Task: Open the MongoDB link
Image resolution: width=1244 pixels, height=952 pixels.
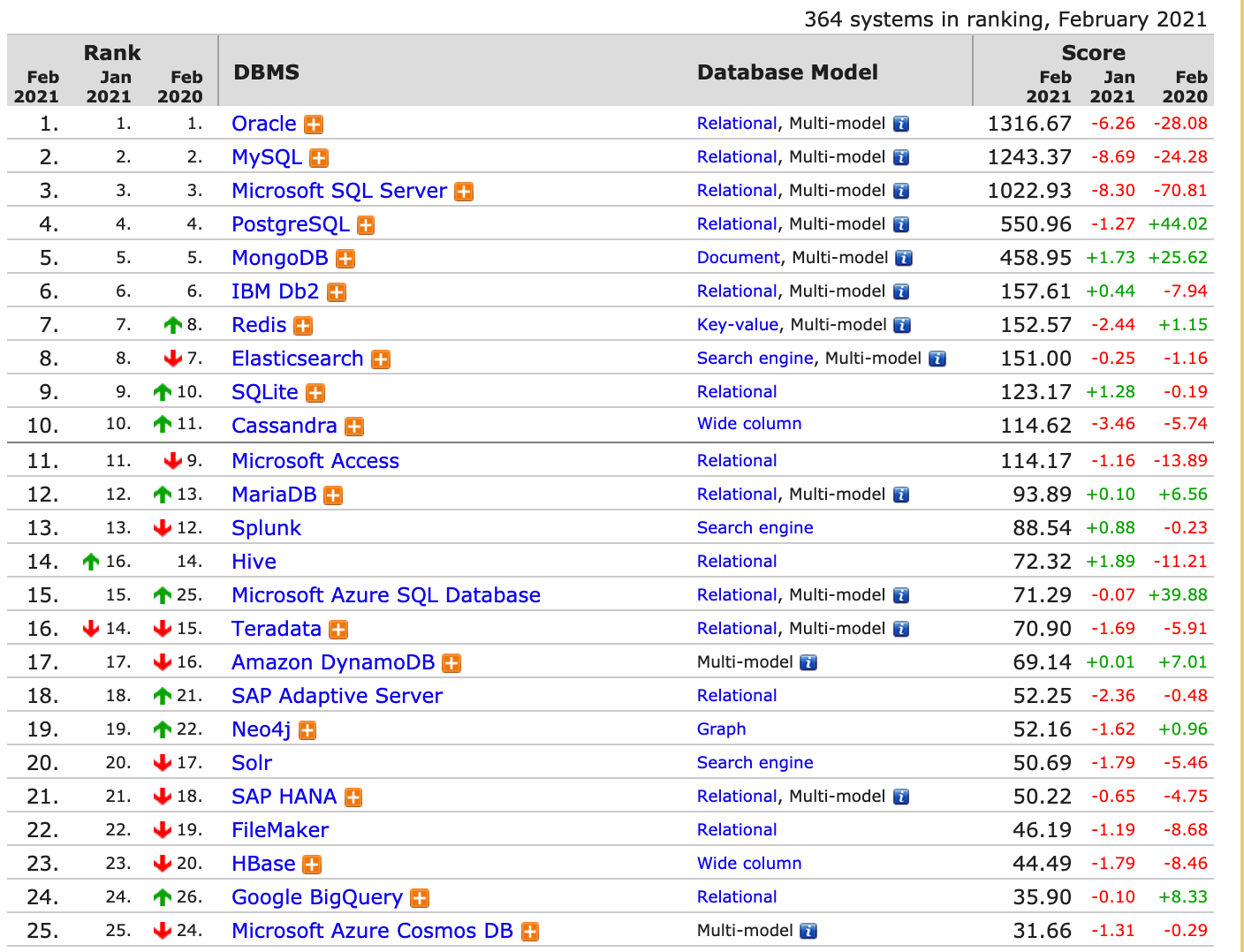Action: 280,258
